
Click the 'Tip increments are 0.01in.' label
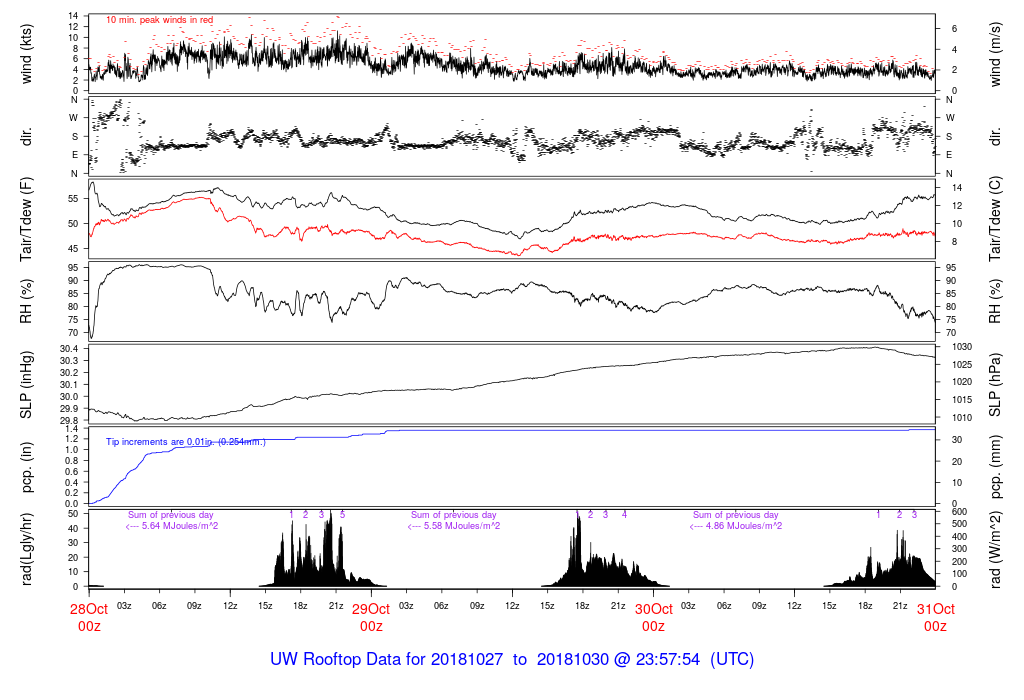(161, 442)
